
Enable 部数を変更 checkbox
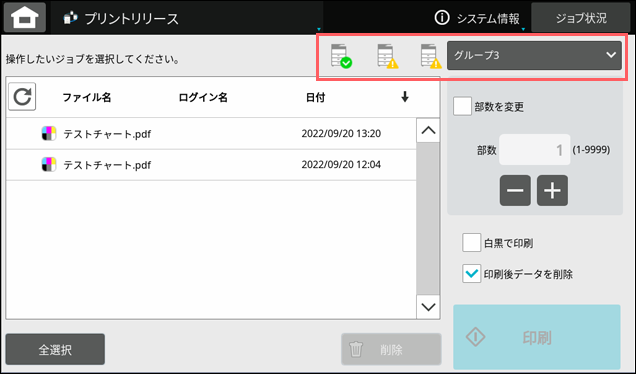(x=462, y=106)
